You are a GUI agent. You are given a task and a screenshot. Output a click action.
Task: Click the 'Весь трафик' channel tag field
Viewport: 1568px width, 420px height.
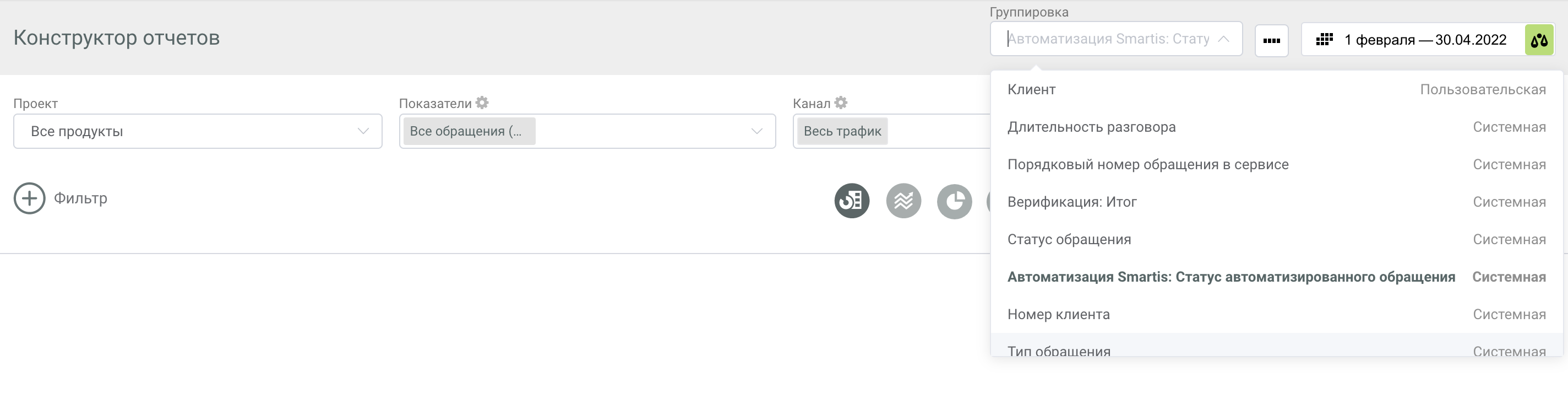(842, 131)
